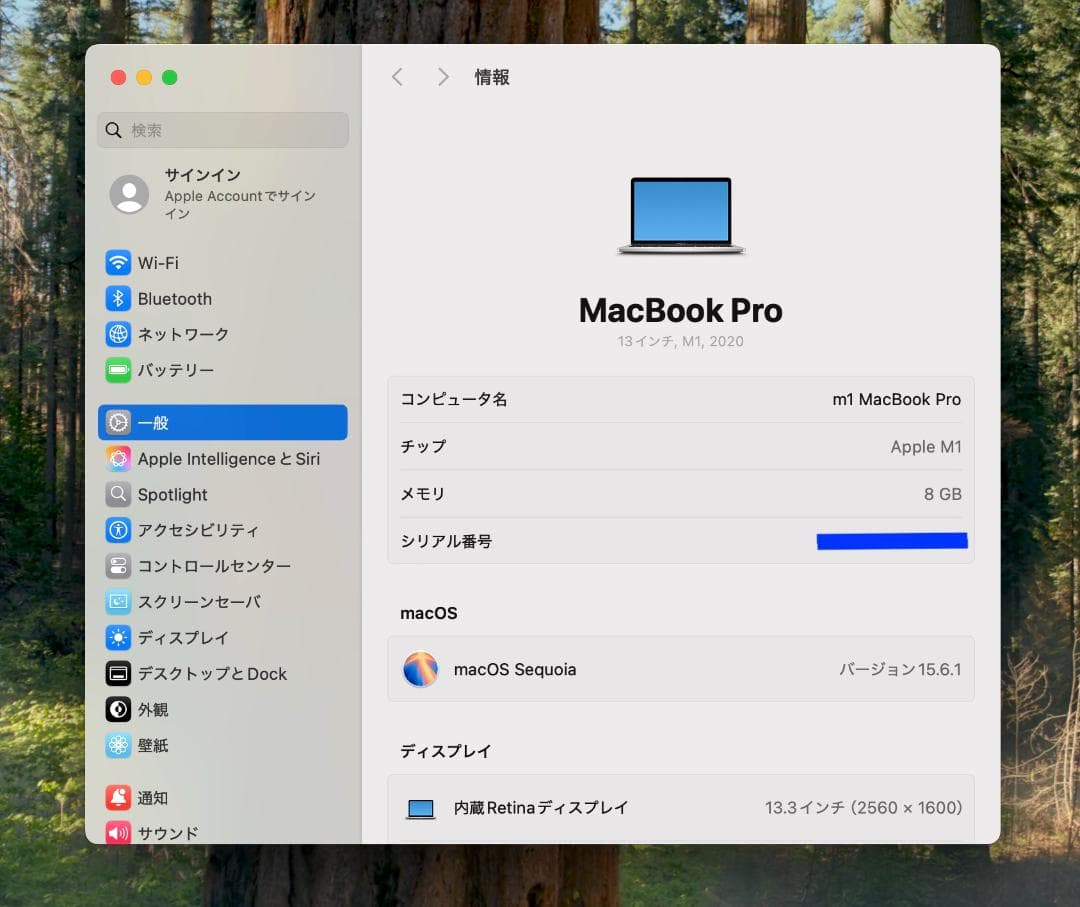Select Bluetooth in the sidebar

pyautogui.click(x=175, y=298)
